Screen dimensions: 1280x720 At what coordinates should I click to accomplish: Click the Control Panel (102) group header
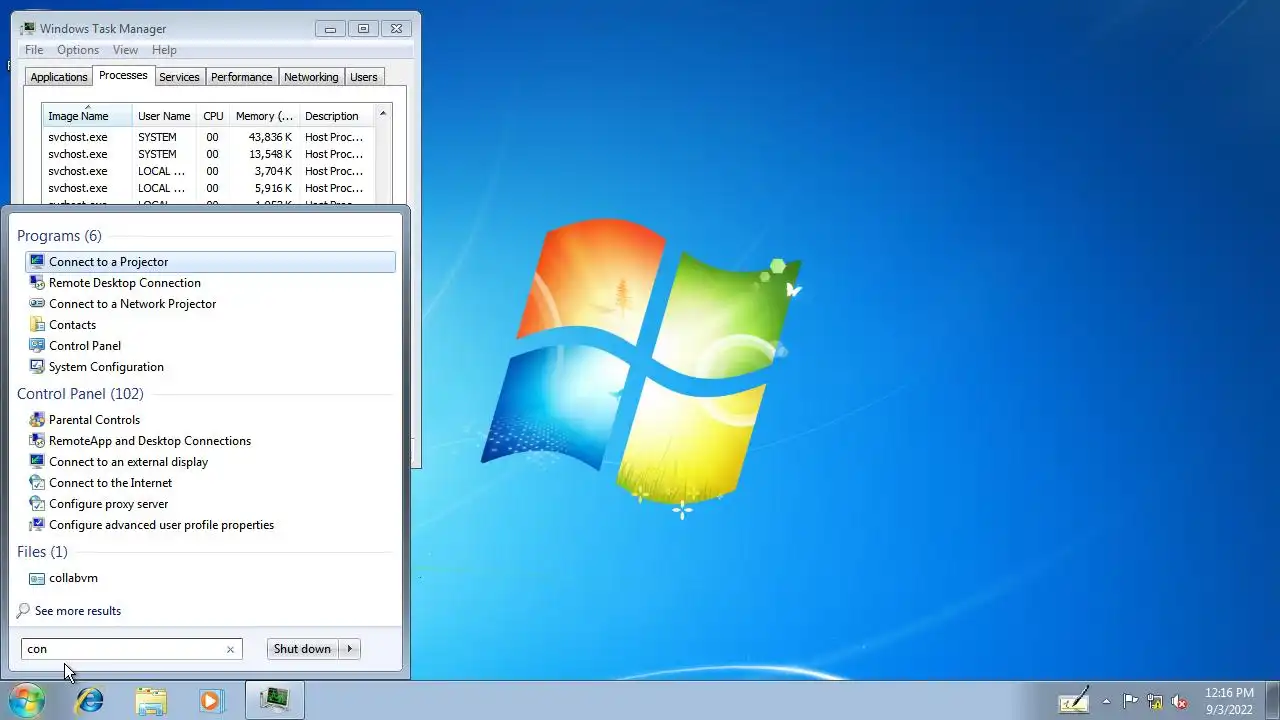pyautogui.click(x=80, y=394)
